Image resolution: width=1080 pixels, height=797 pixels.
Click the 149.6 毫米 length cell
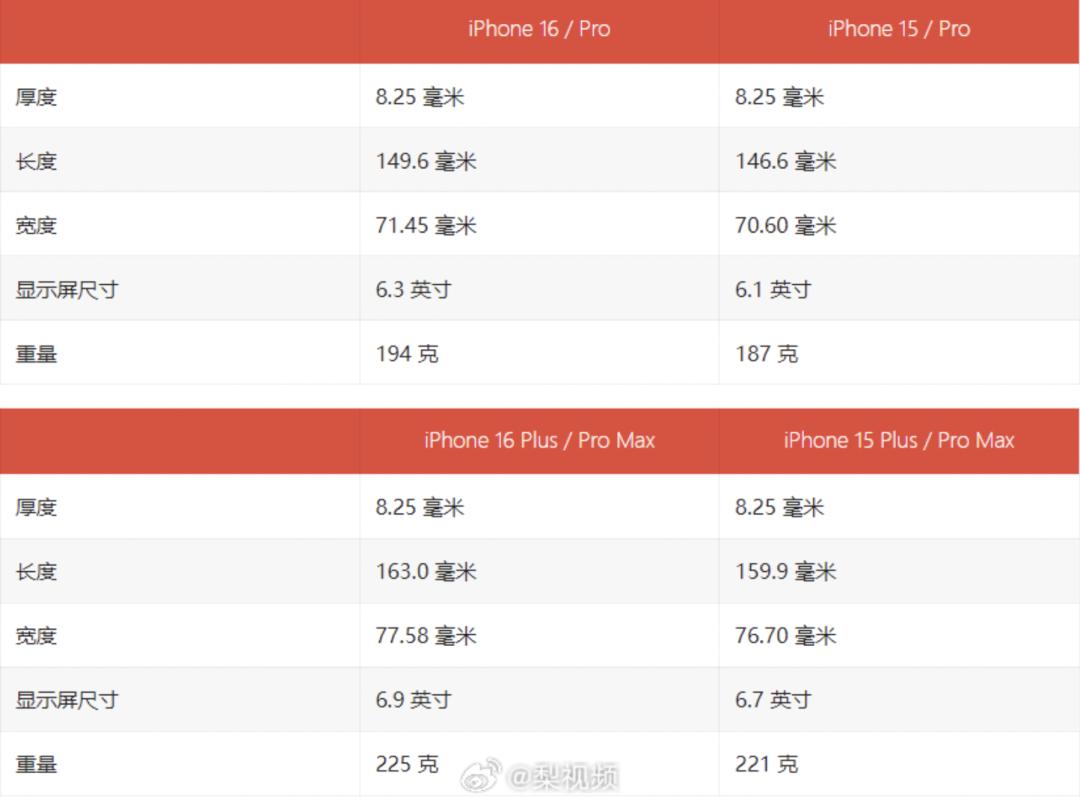tap(426, 161)
